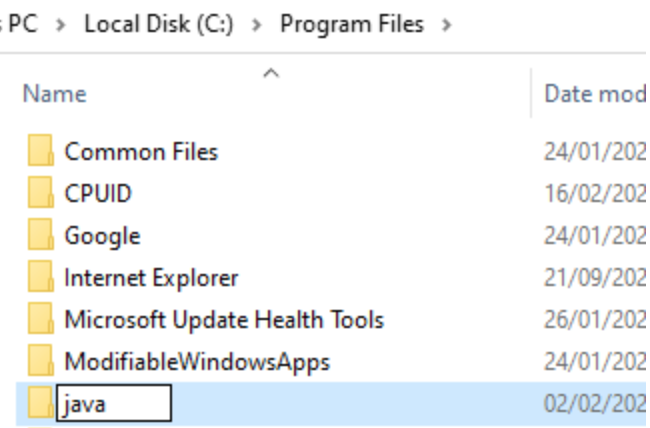This screenshot has width=650, height=428.
Task: Open chevron dropdown after Local Disk (C:)
Action: (x=257, y=25)
